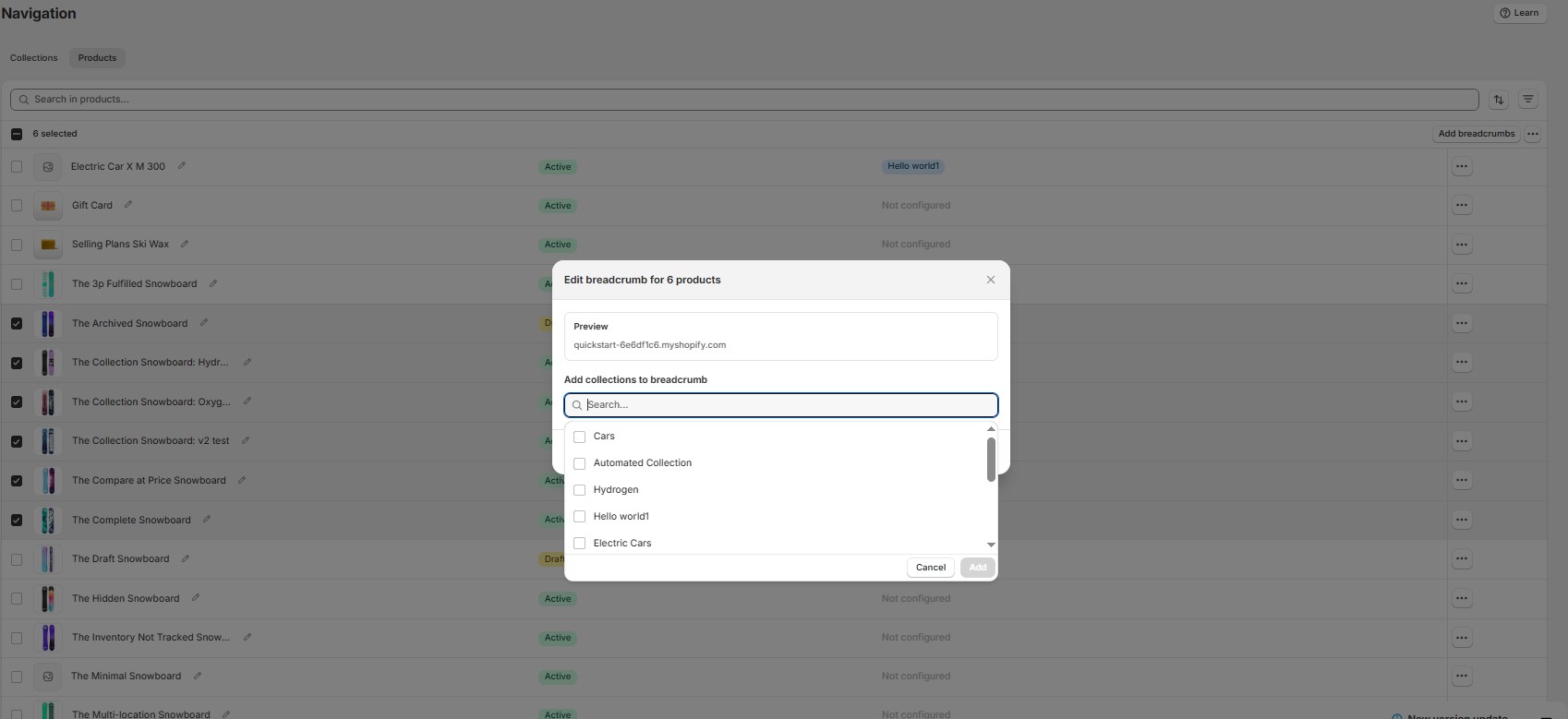This screenshot has height=719, width=1568.
Task: Click Cancel in the collection picker
Action: (931, 568)
